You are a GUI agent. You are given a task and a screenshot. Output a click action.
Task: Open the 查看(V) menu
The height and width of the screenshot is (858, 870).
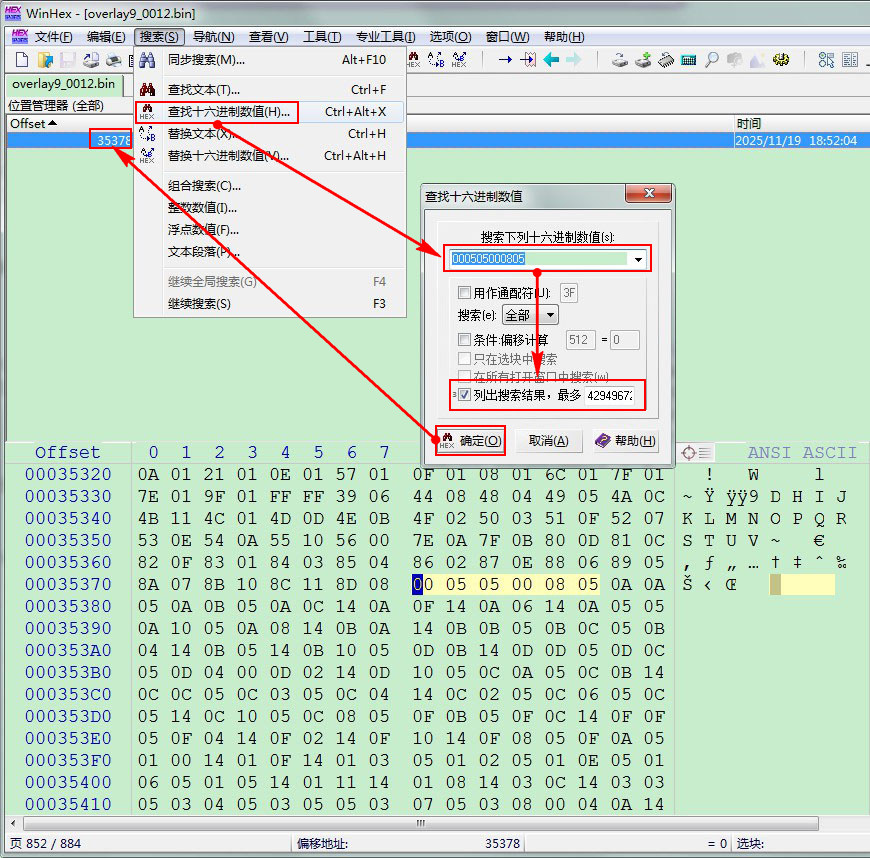coord(269,37)
